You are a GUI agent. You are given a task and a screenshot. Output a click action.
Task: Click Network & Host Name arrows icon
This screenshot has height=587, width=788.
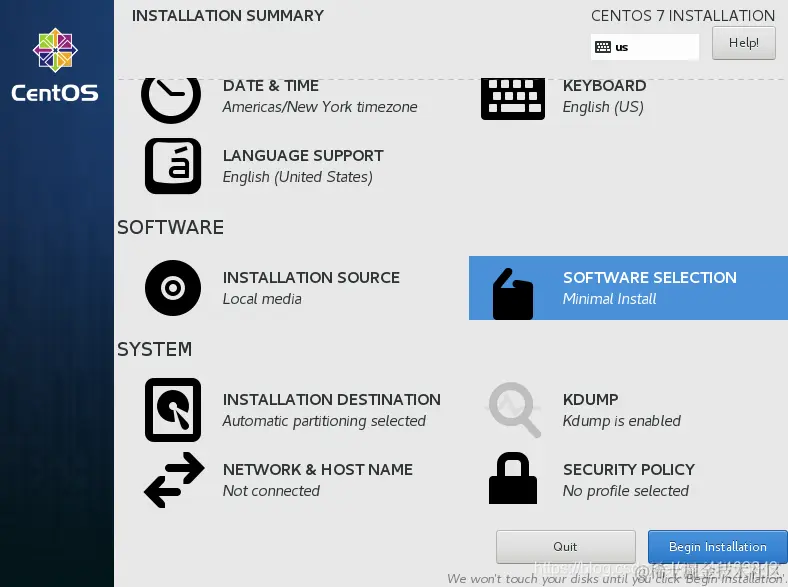[174, 480]
